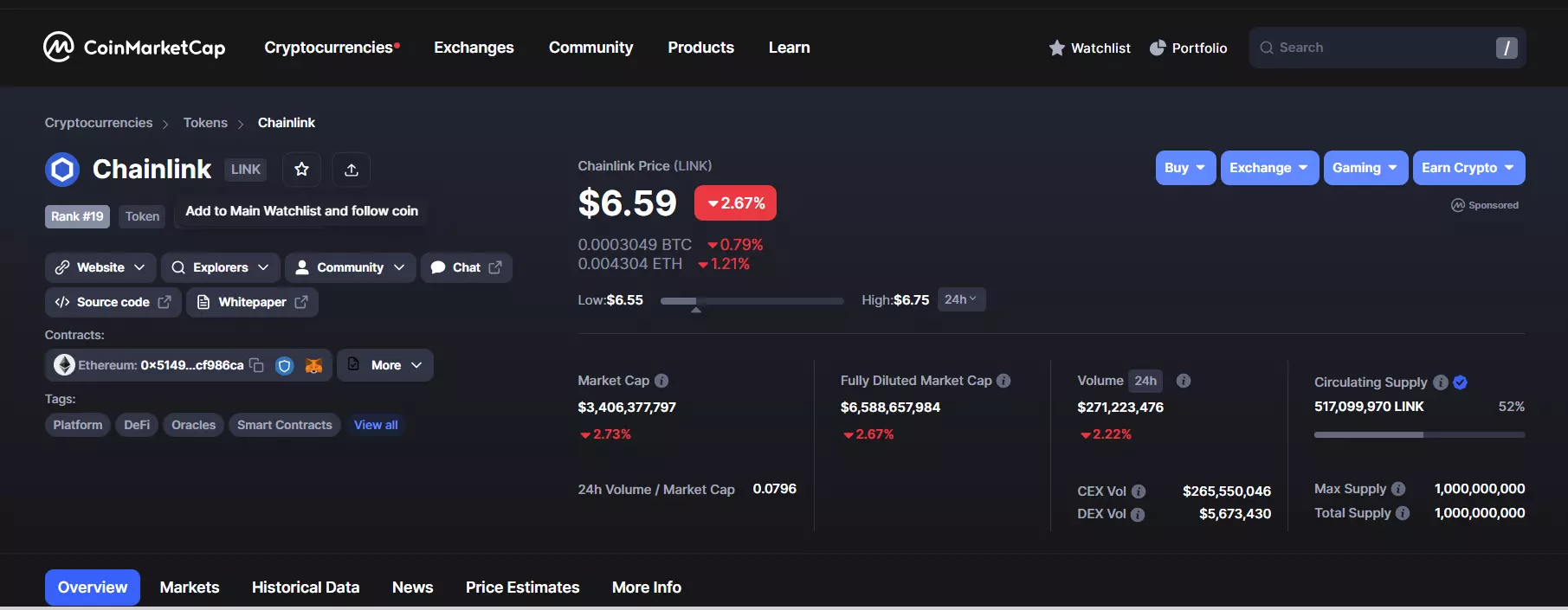Click the Ethereum logo in contracts

point(64,365)
